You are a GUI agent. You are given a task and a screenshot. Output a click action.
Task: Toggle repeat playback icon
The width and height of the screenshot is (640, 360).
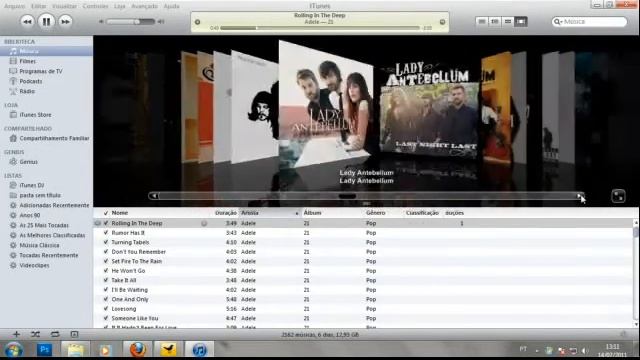coord(55,334)
